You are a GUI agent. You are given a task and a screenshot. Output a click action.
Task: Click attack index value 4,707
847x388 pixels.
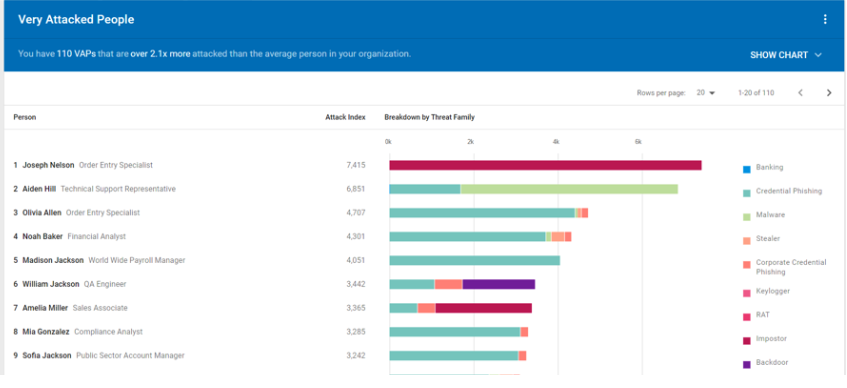(x=356, y=212)
